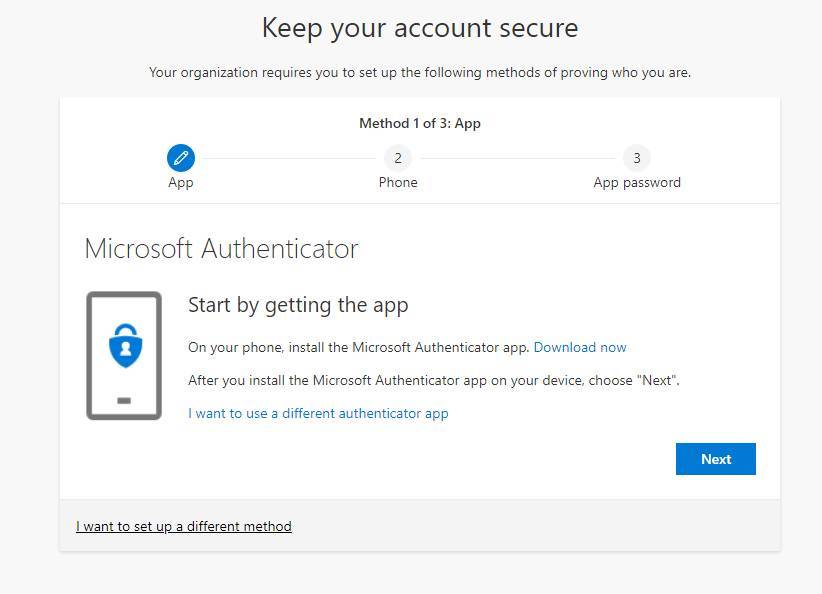822x594 pixels.
Task: Click the Start by getting the app heading
Action: pos(298,305)
